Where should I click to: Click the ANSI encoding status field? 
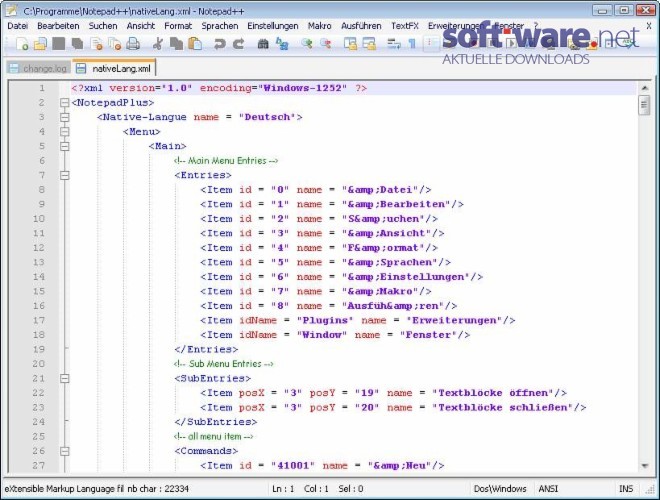(x=548, y=489)
